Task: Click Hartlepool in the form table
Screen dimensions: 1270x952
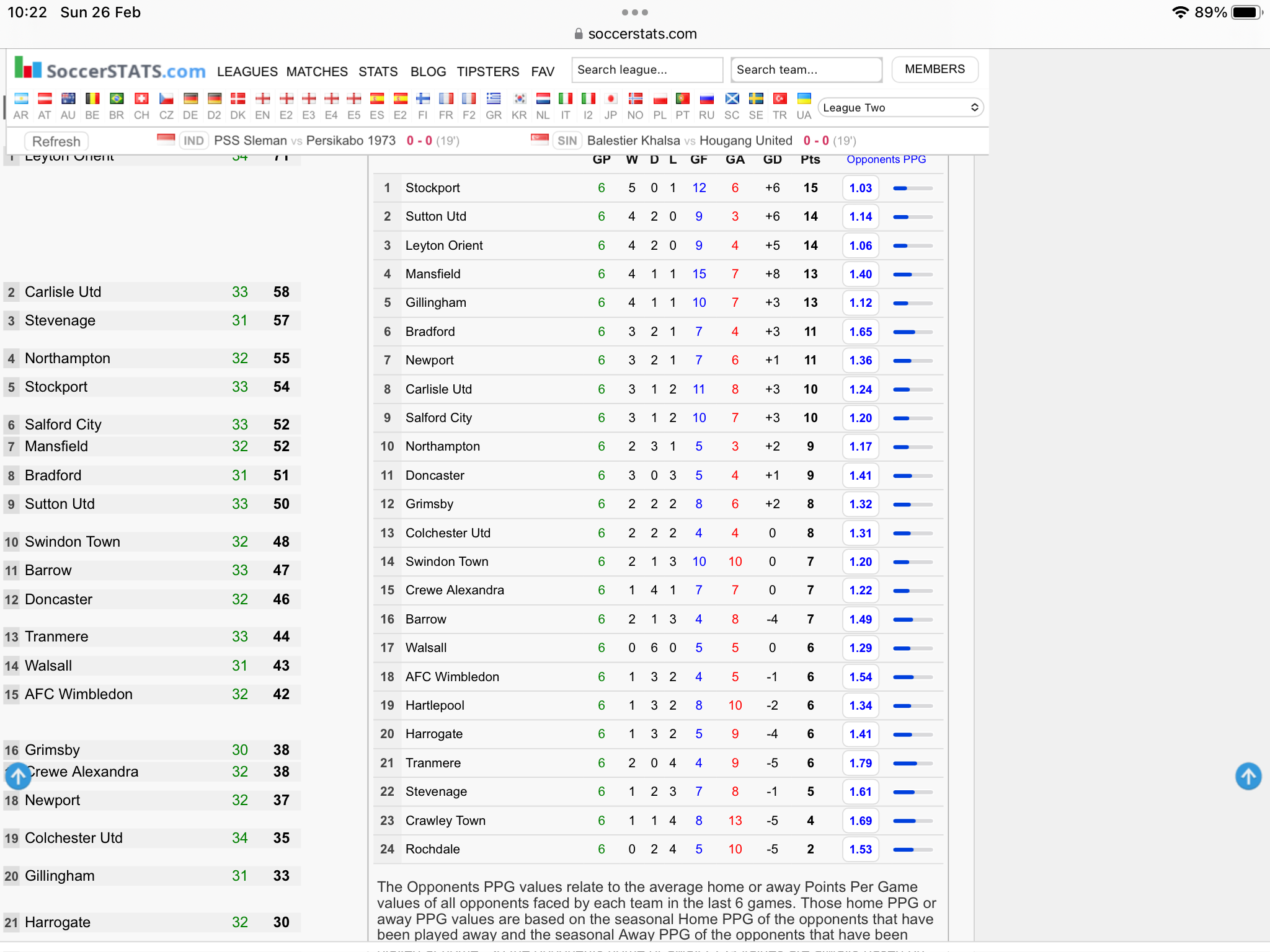Action: tap(435, 705)
